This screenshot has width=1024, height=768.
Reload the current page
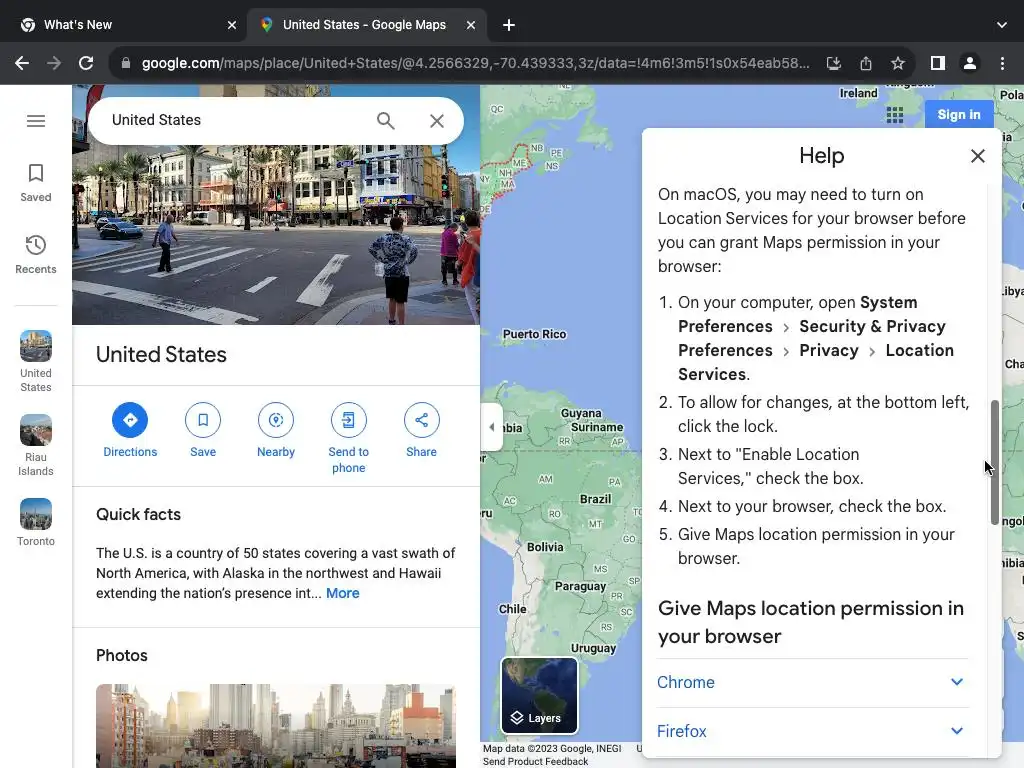pos(86,63)
